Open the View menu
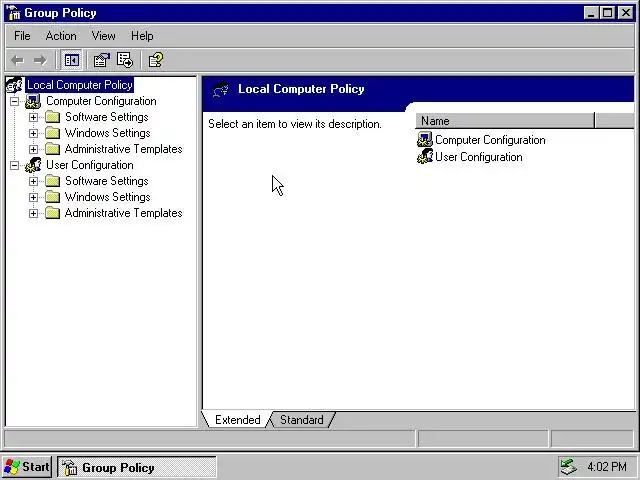Screen dimensions: 640x480 click(x=103, y=36)
